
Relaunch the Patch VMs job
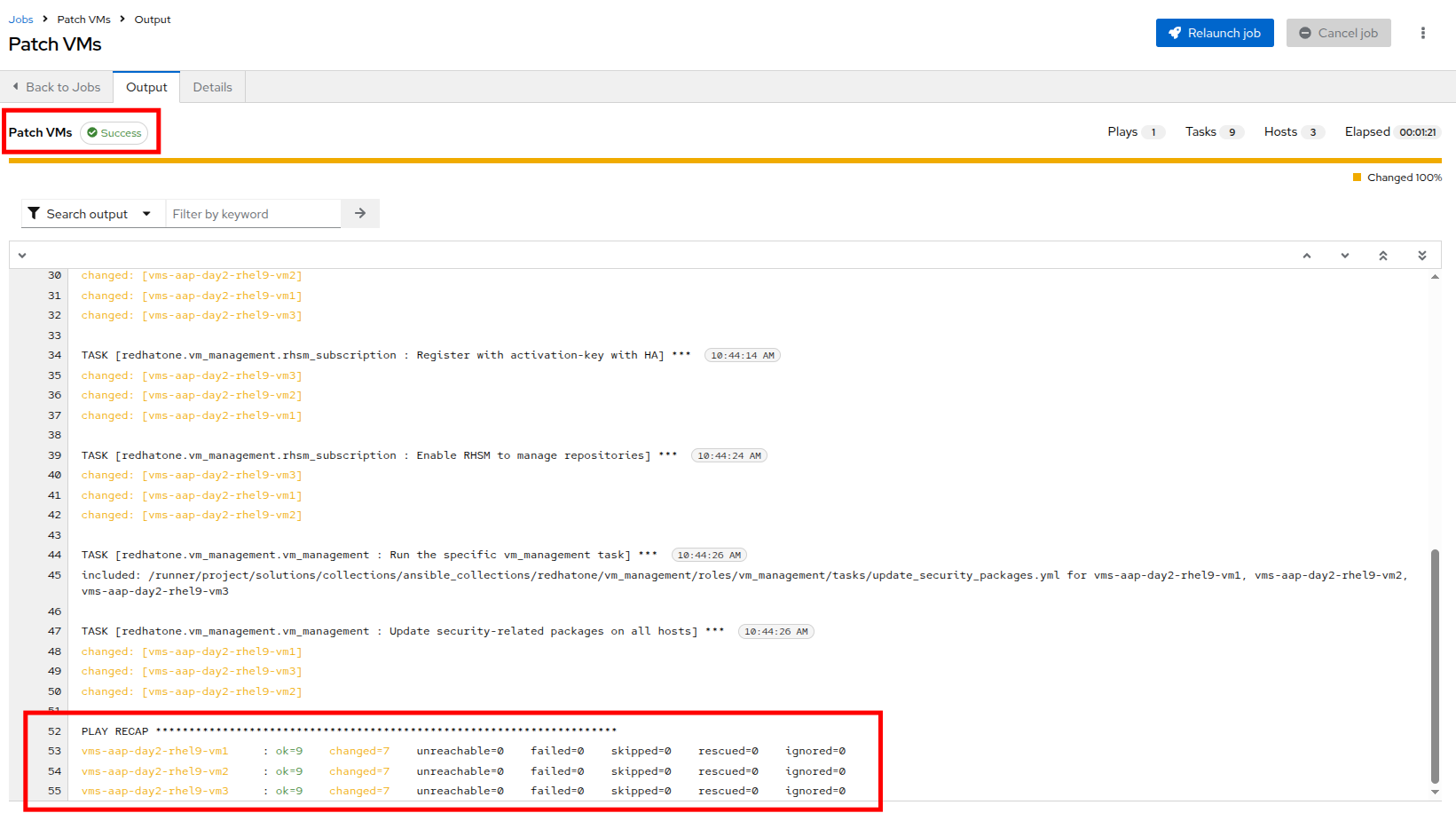pyautogui.click(x=1214, y=33)
